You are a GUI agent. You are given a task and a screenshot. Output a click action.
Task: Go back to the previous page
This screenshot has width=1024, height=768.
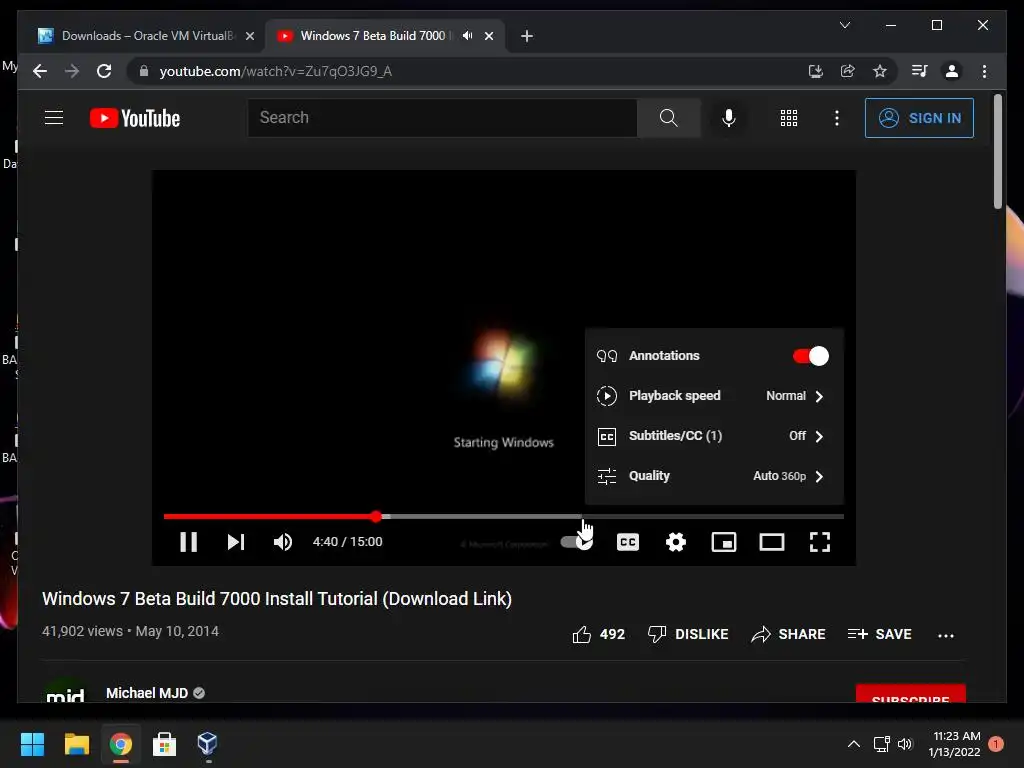pos(40,71)
